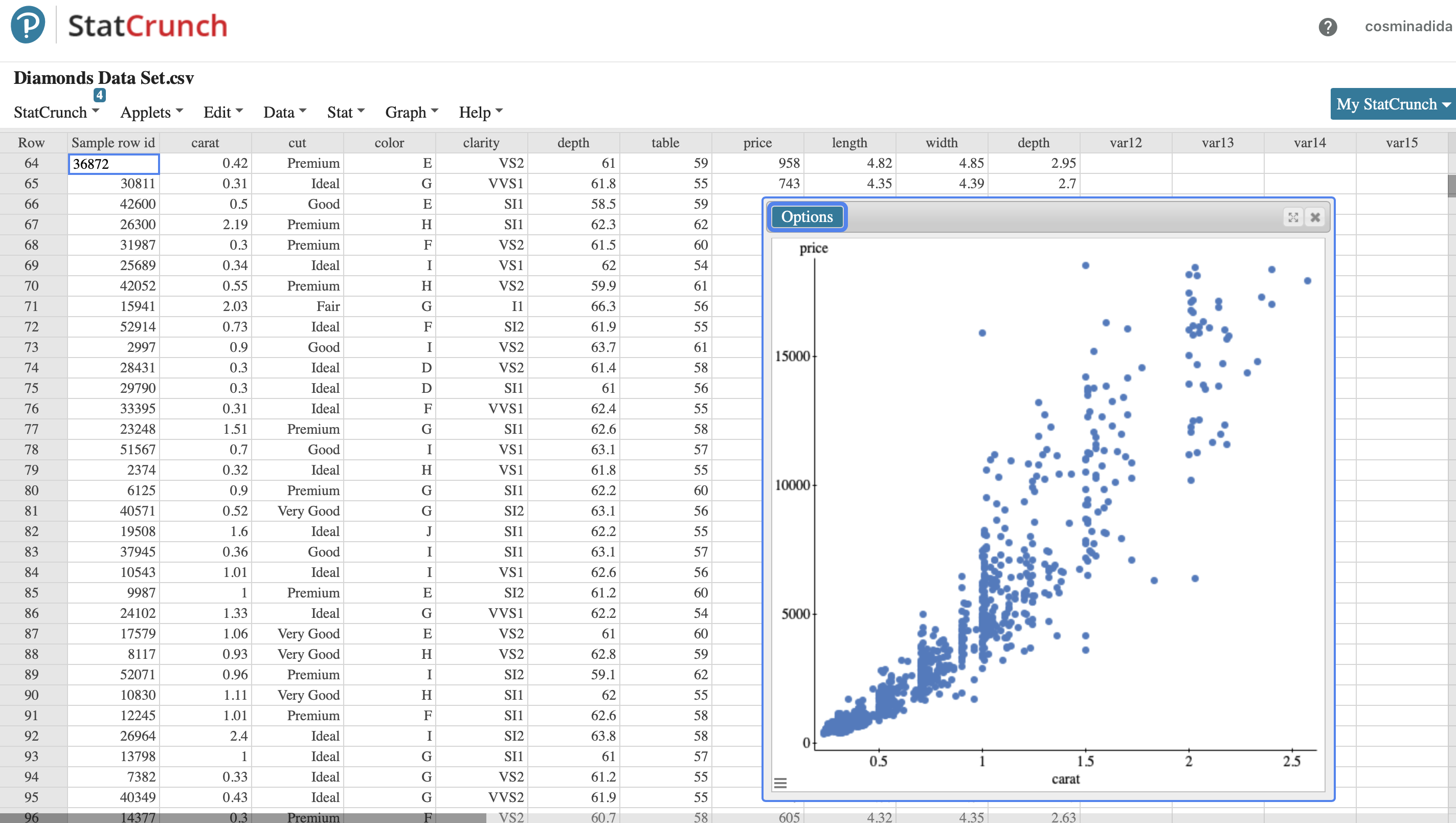
Task: Open the hamburger menu inside the scatterplot
Action: point(781,783)
